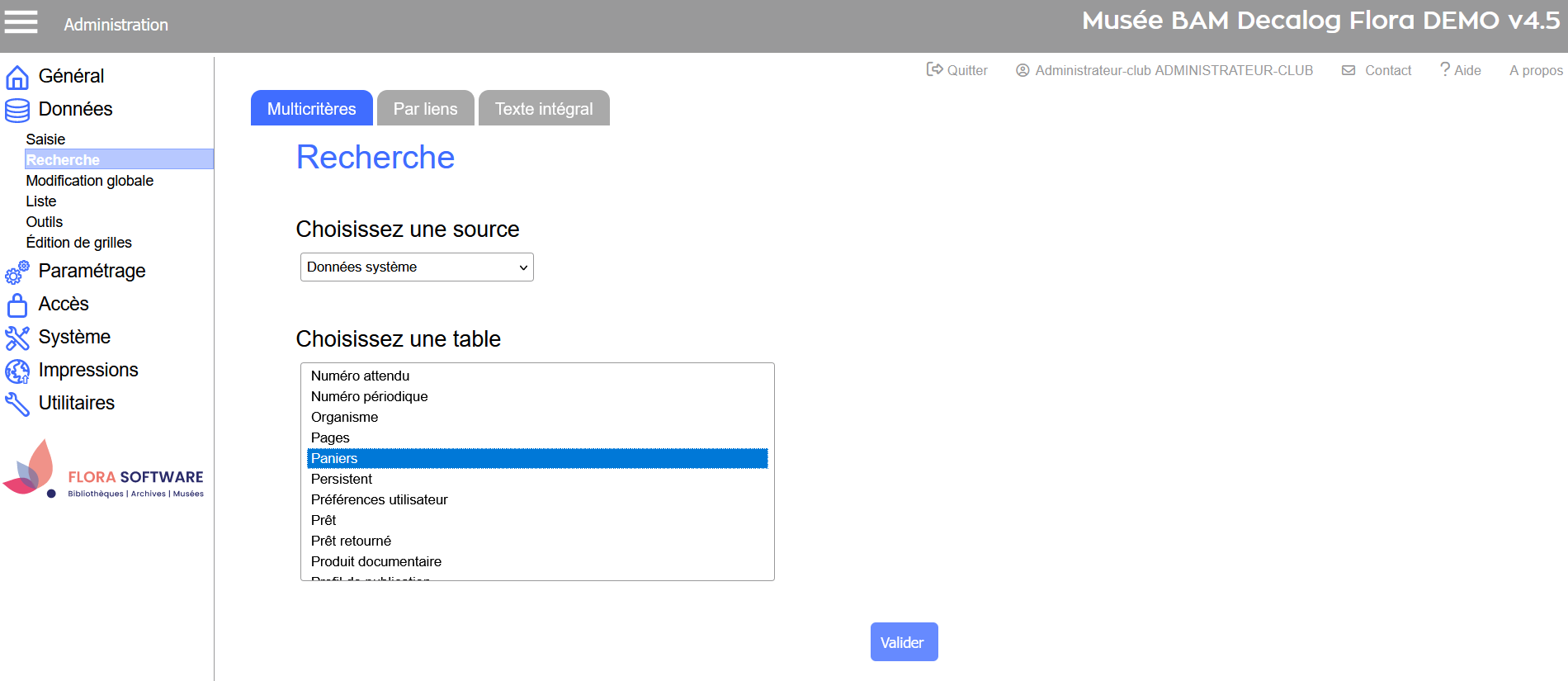1568x681 pixels.
Task: Open the Aide help link
Action: pos(1460,70)
